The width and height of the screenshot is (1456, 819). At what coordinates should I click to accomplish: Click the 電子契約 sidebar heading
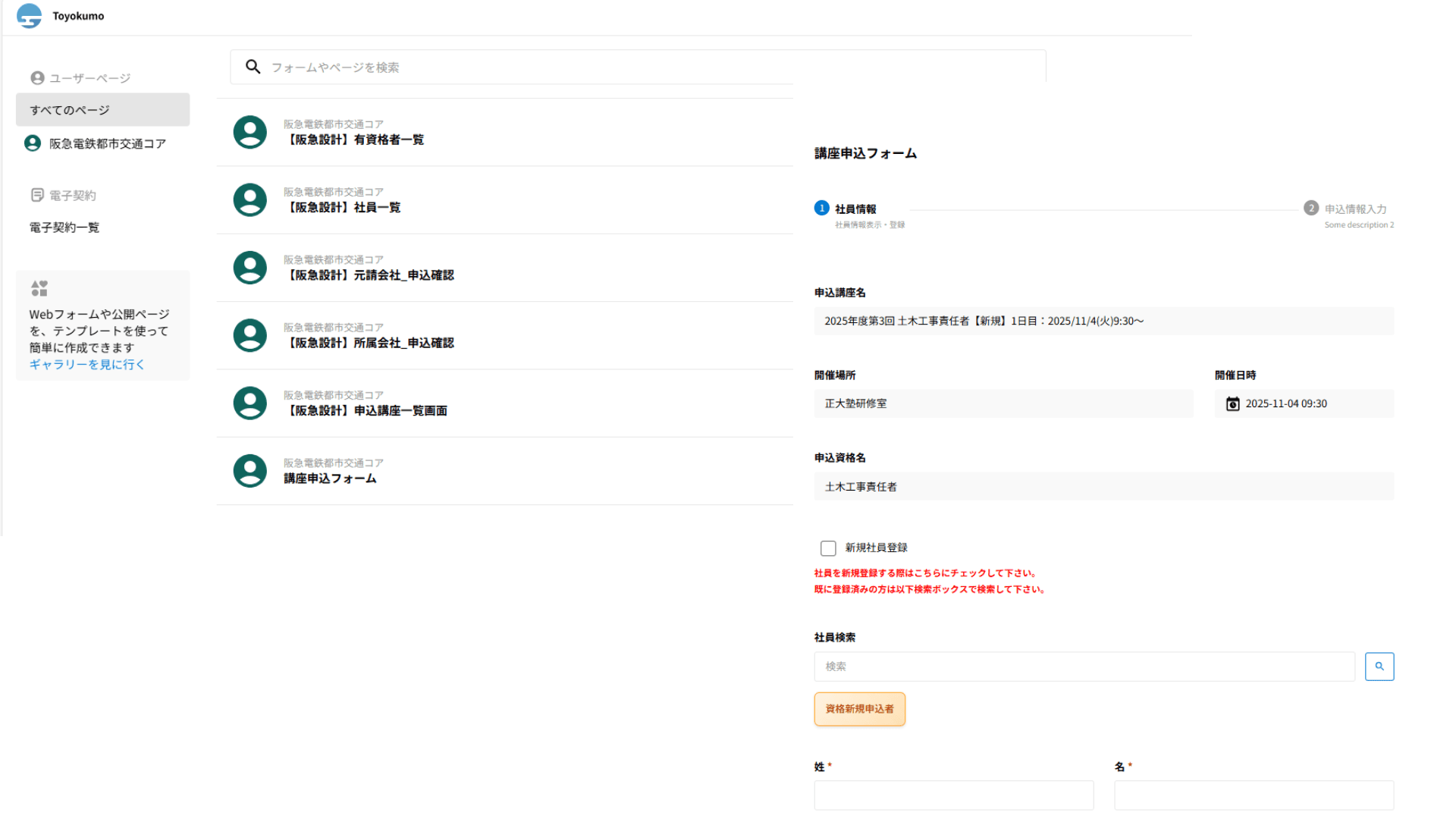73,196
